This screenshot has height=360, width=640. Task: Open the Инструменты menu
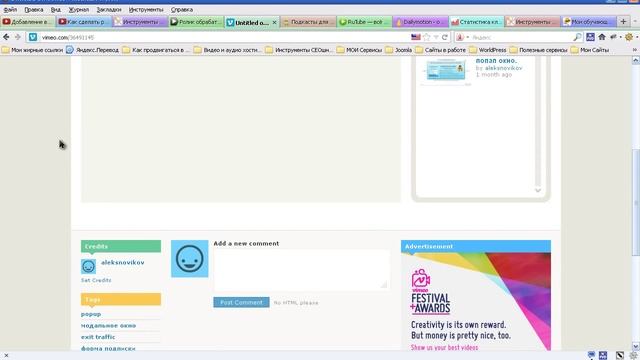point(146,9)
